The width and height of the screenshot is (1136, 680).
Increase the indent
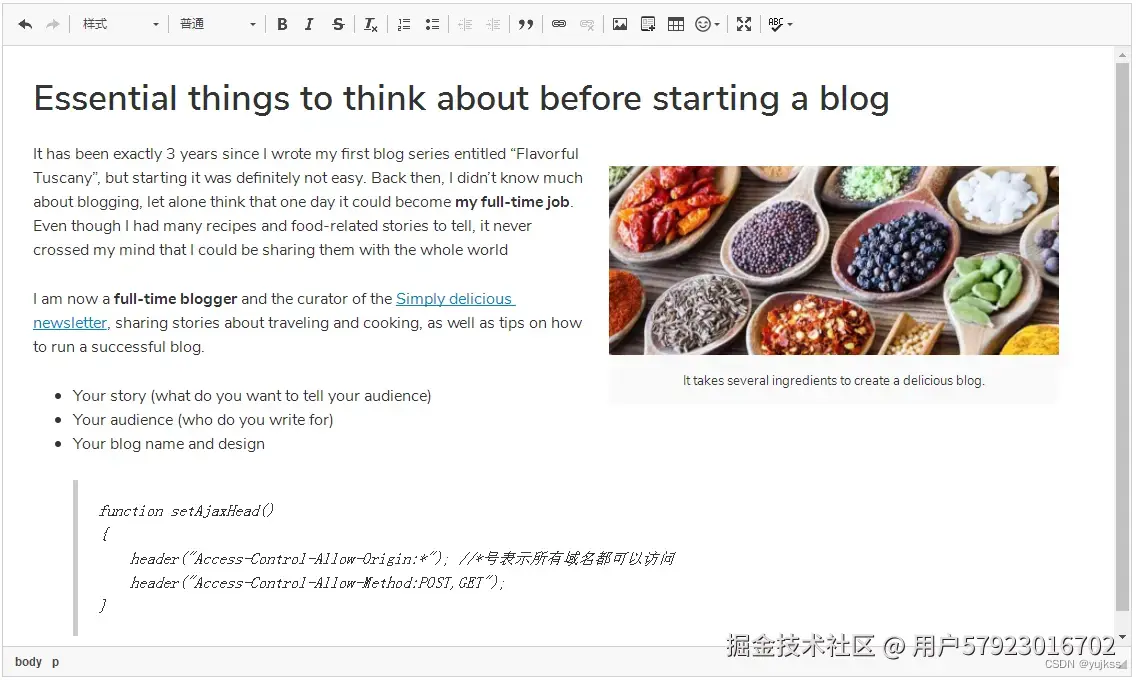[x=493, y=25]
